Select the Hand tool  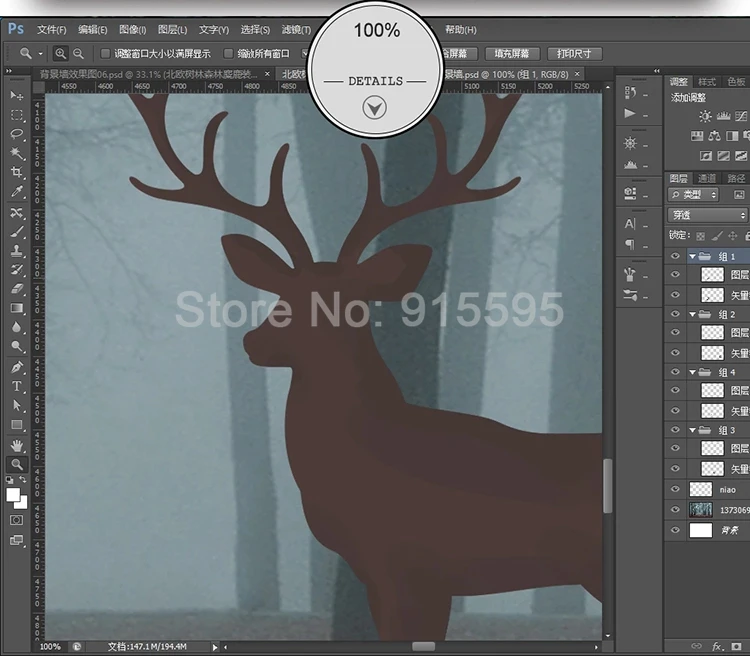(x=17, y=445)
